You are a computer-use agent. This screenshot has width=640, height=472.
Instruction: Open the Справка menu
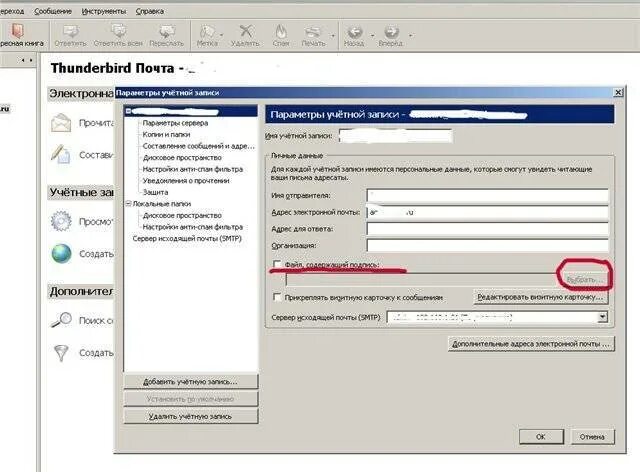tap(150, 11)
